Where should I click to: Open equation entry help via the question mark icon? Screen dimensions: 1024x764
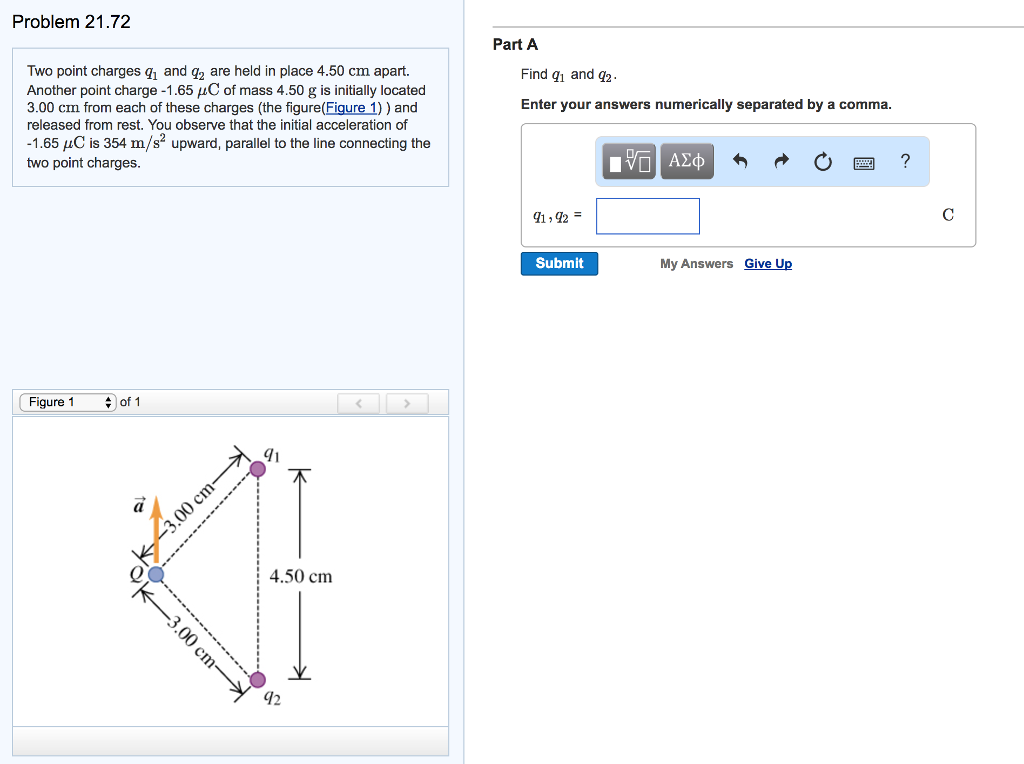click(x=904, y=161)
